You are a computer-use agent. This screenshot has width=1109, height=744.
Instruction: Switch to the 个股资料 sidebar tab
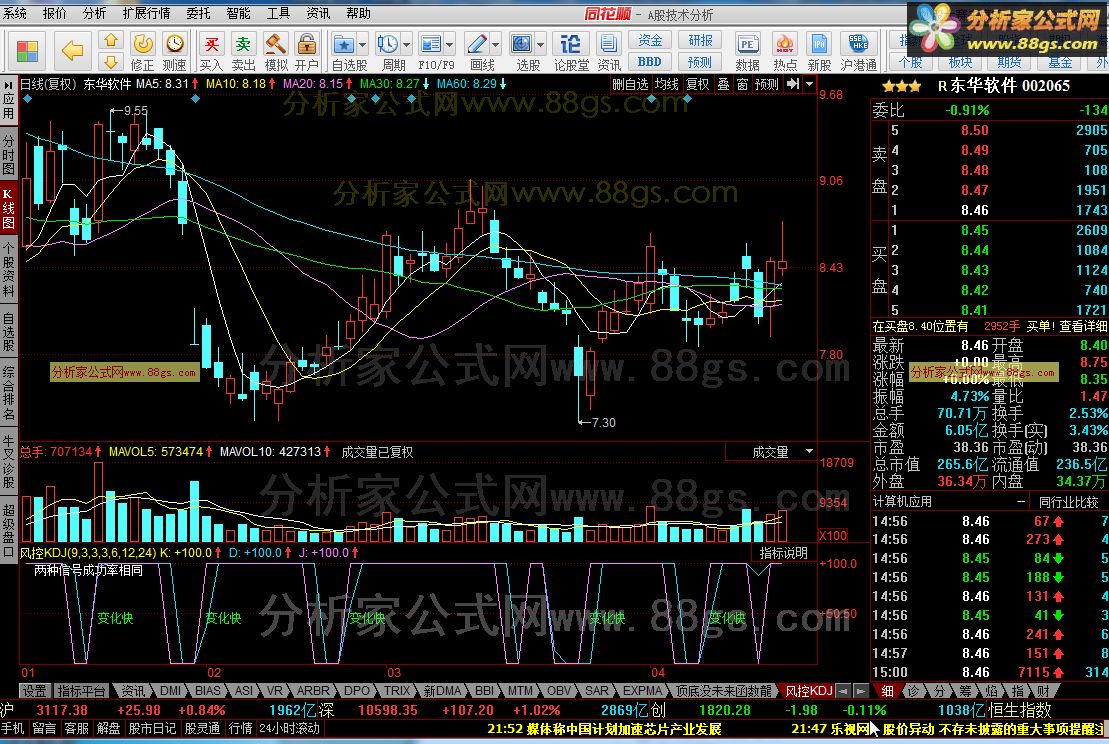(8, 269)
